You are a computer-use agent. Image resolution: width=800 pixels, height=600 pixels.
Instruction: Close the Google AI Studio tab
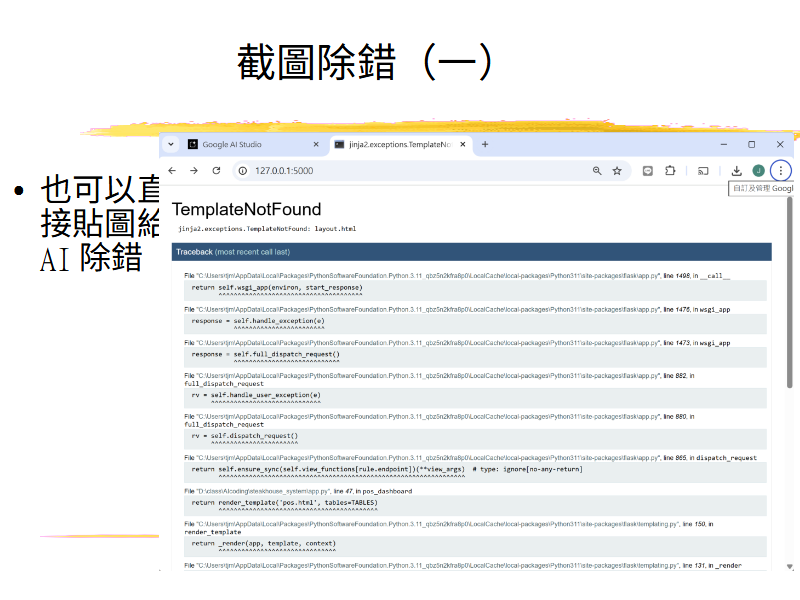tap(316, 144)
